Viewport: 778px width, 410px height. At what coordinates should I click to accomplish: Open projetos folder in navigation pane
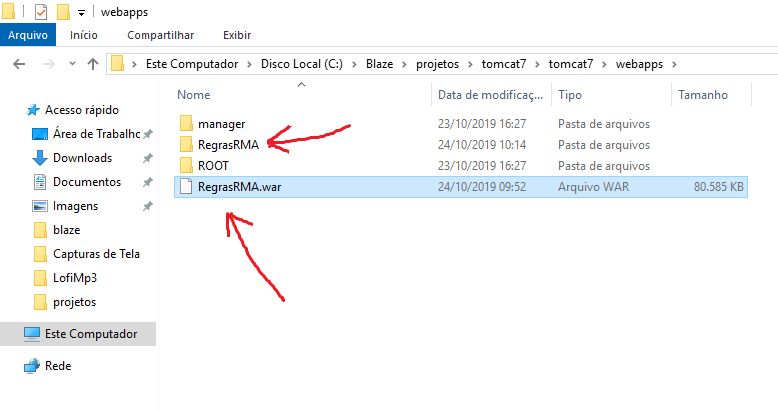pos(74,302)
